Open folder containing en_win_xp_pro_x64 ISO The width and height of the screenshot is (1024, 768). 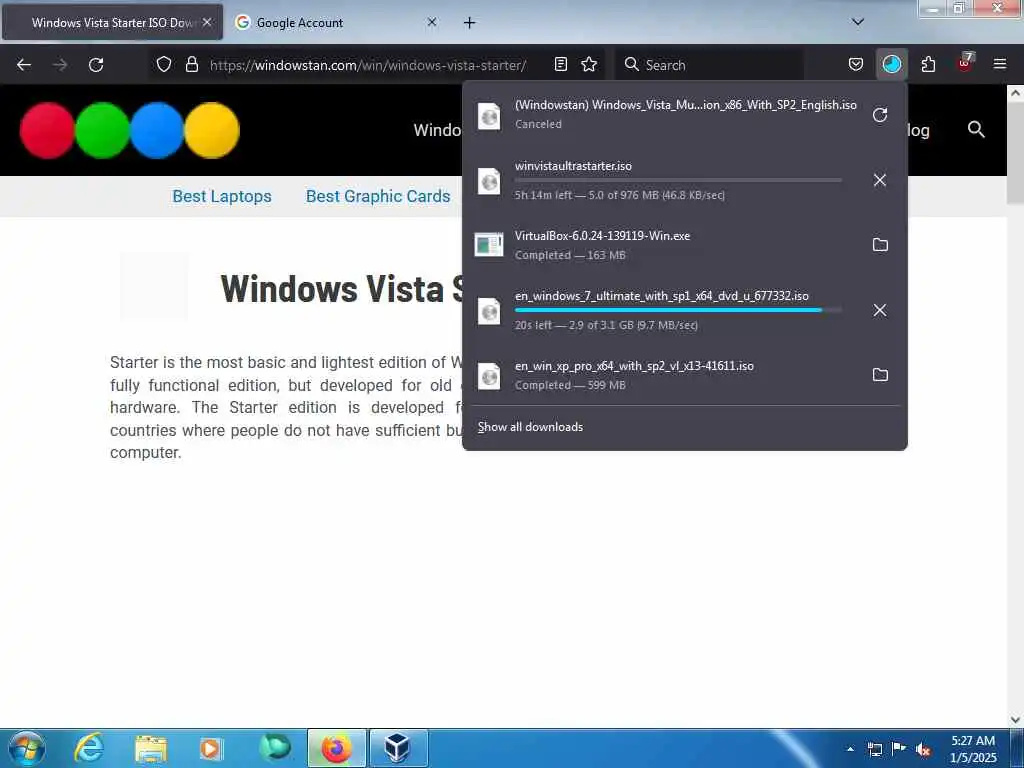880,375
